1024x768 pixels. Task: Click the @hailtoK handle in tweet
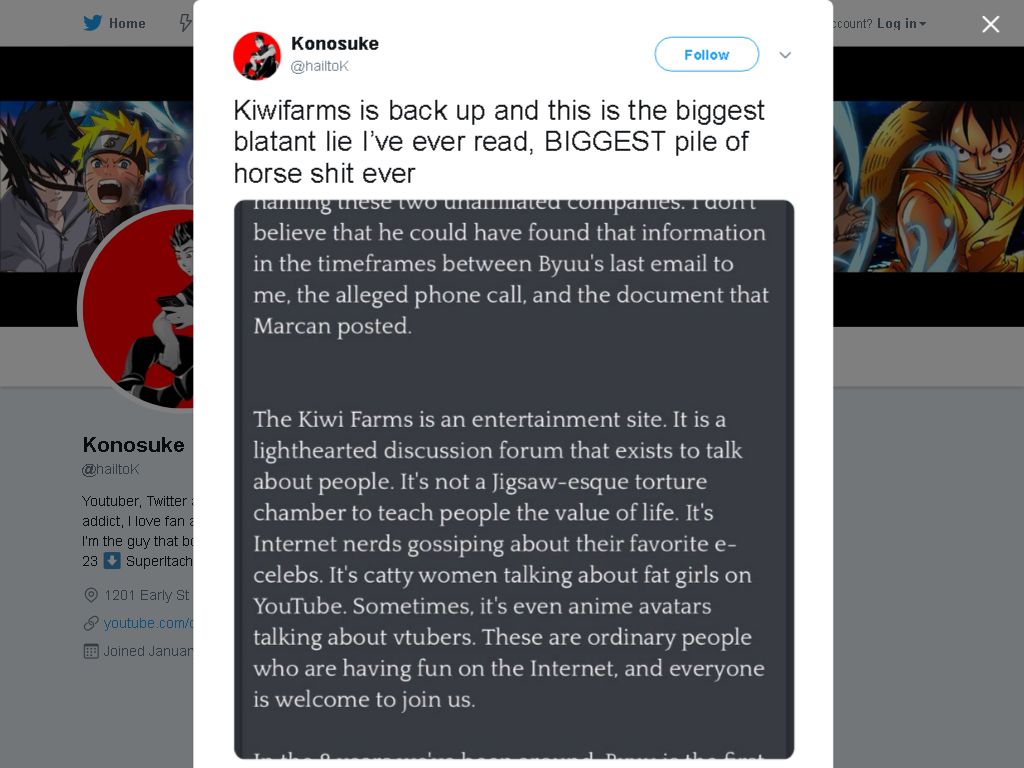coord(320,66)
